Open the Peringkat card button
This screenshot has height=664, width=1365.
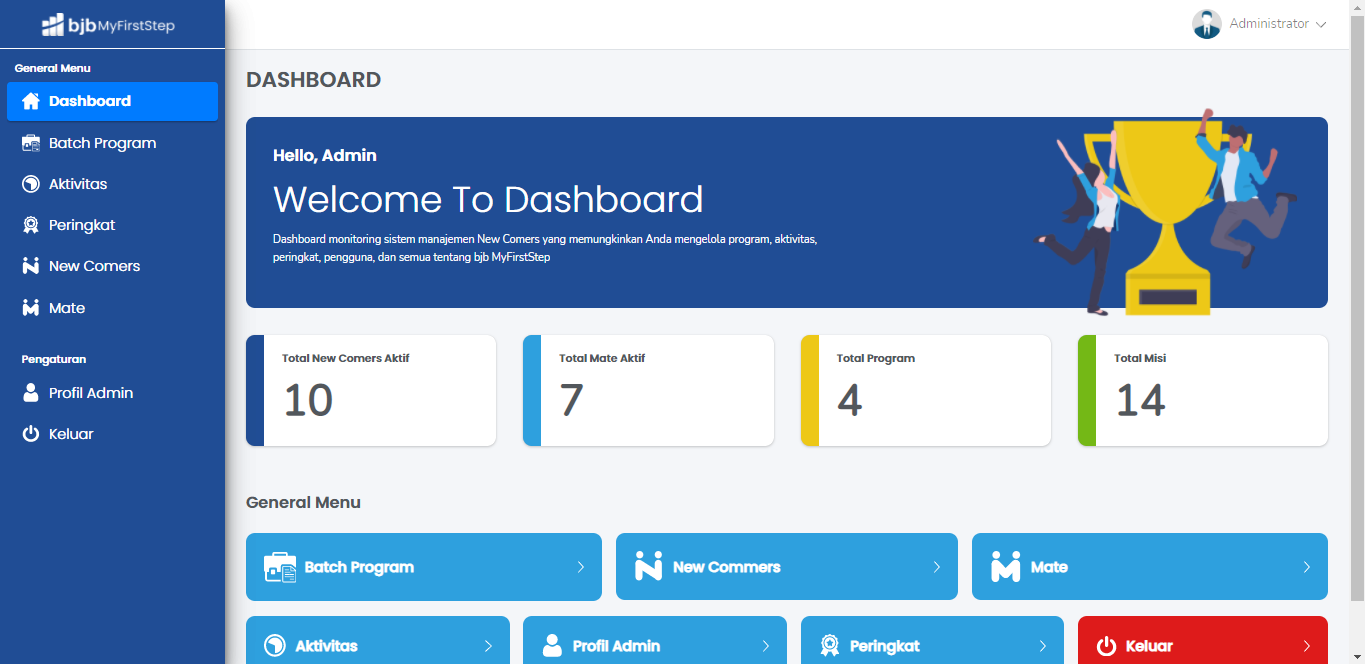click(x=933, y=640)
